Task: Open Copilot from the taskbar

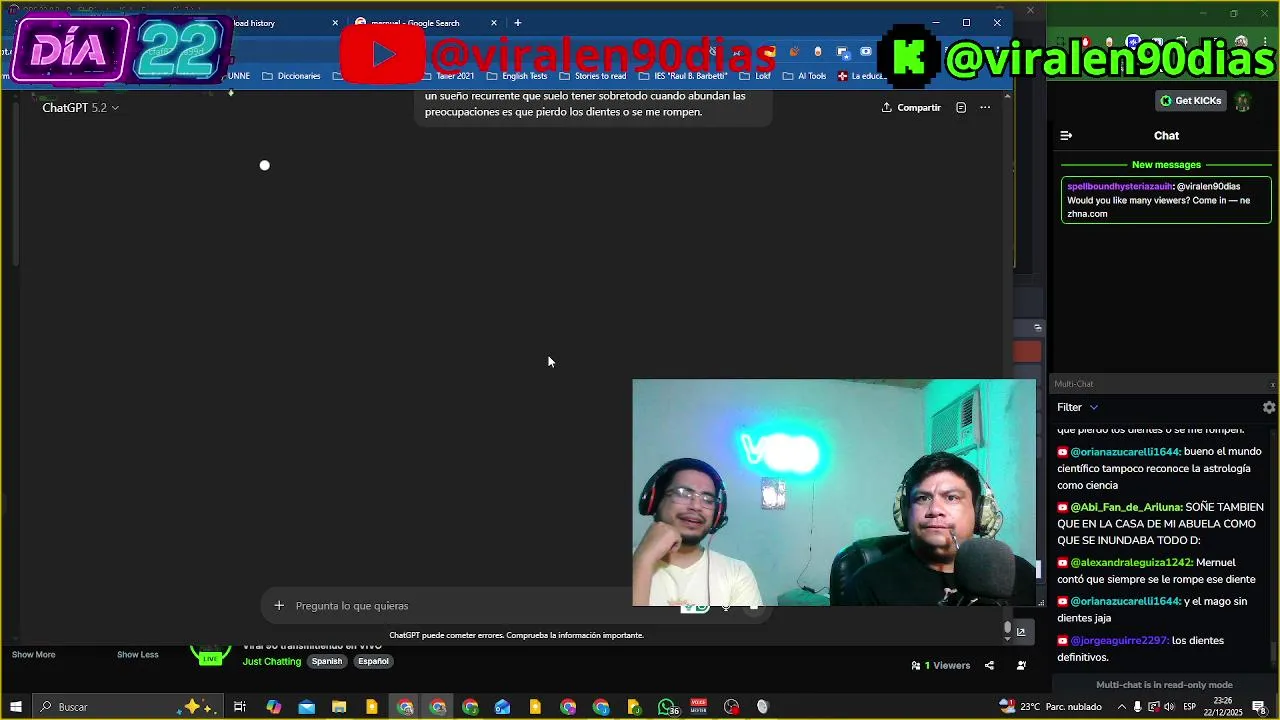Action: click(273, 707)
